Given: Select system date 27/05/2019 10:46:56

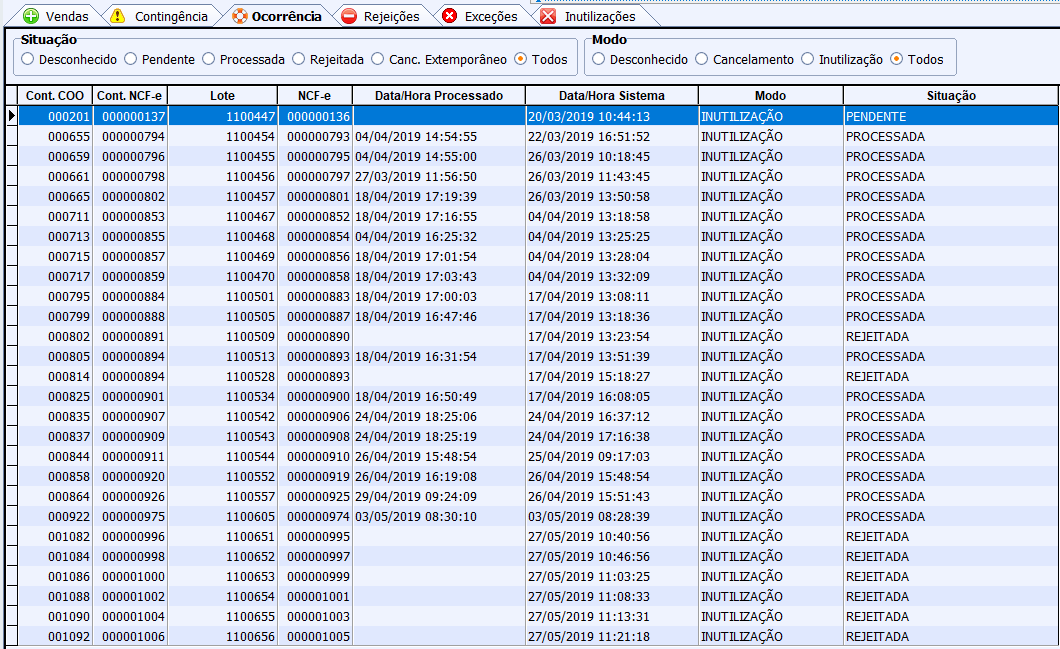Looking at the screenshot, I should click(612, 556).
